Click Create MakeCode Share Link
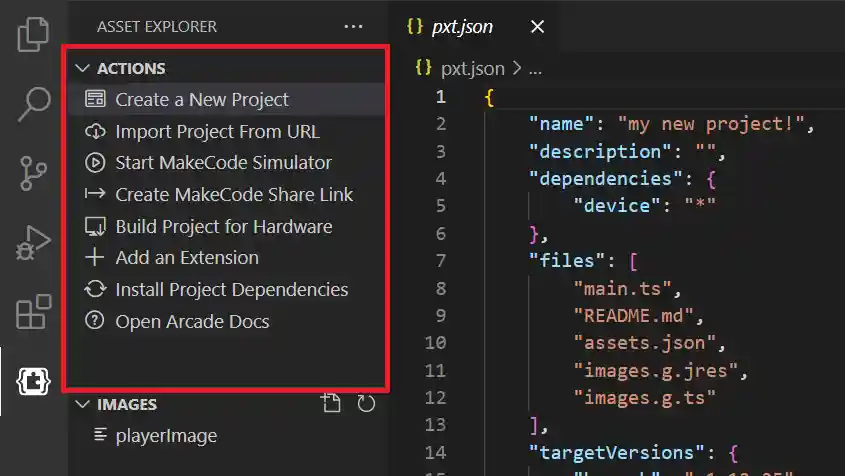Screen dimensions: 845x476 225,195
